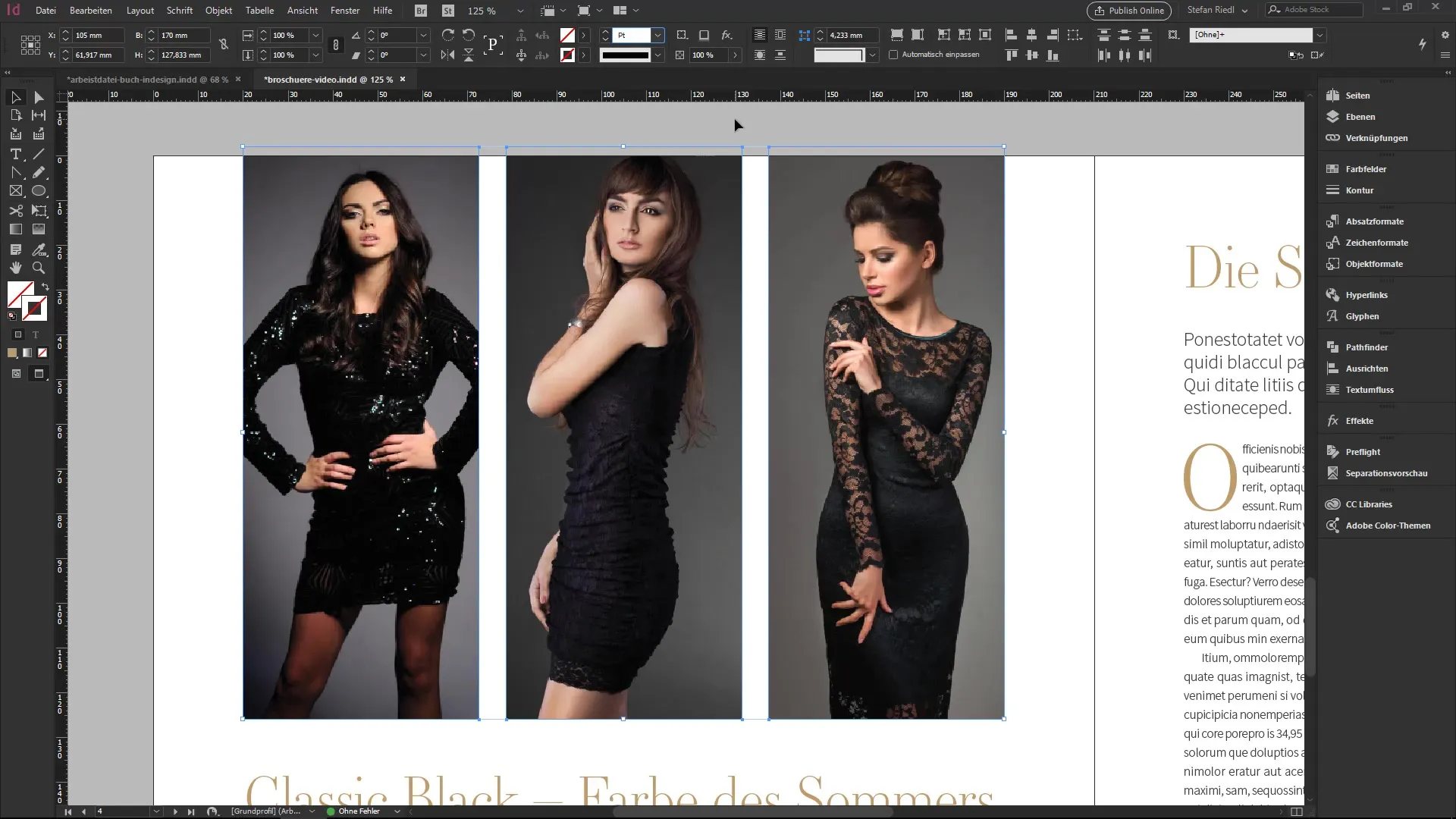Open the Seiten panel
The height and width of the screenshot is (819, 1456).
[1357, 96]
